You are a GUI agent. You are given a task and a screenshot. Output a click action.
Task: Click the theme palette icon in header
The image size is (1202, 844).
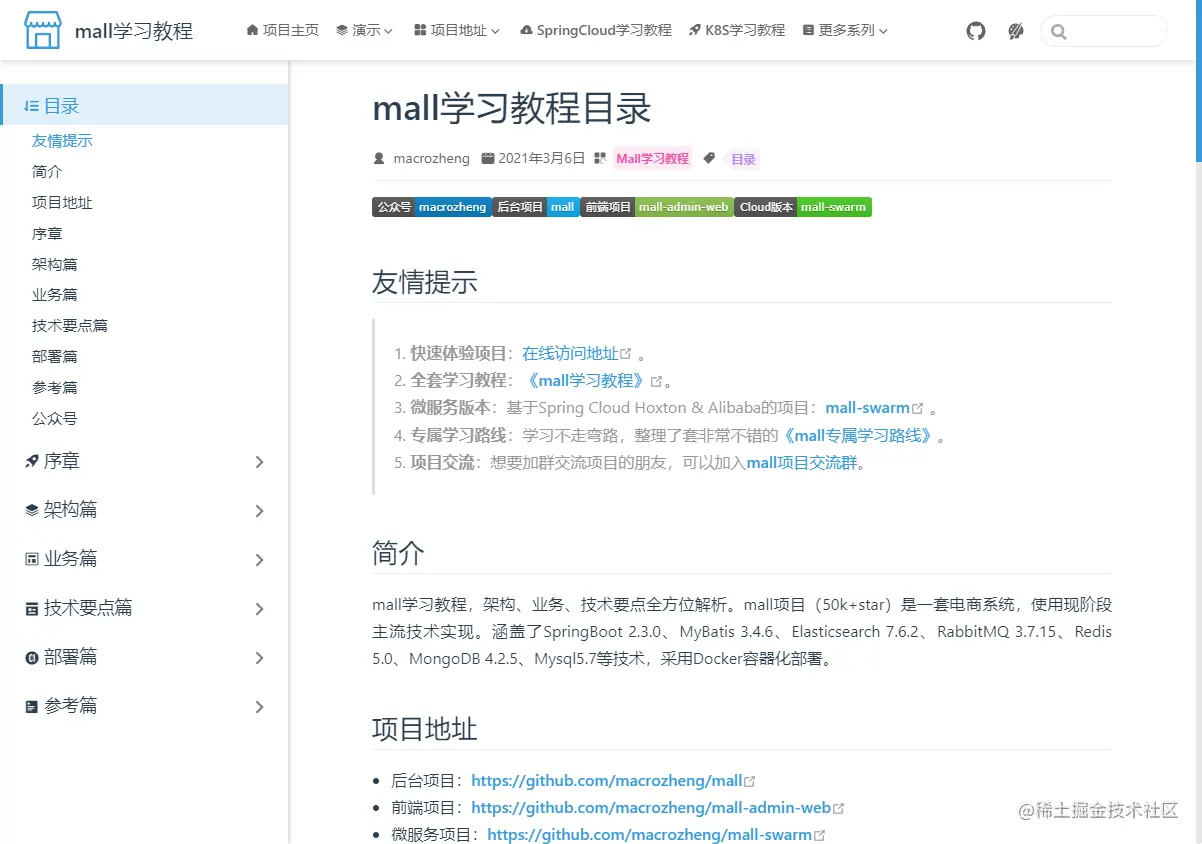pos(1016,31)
